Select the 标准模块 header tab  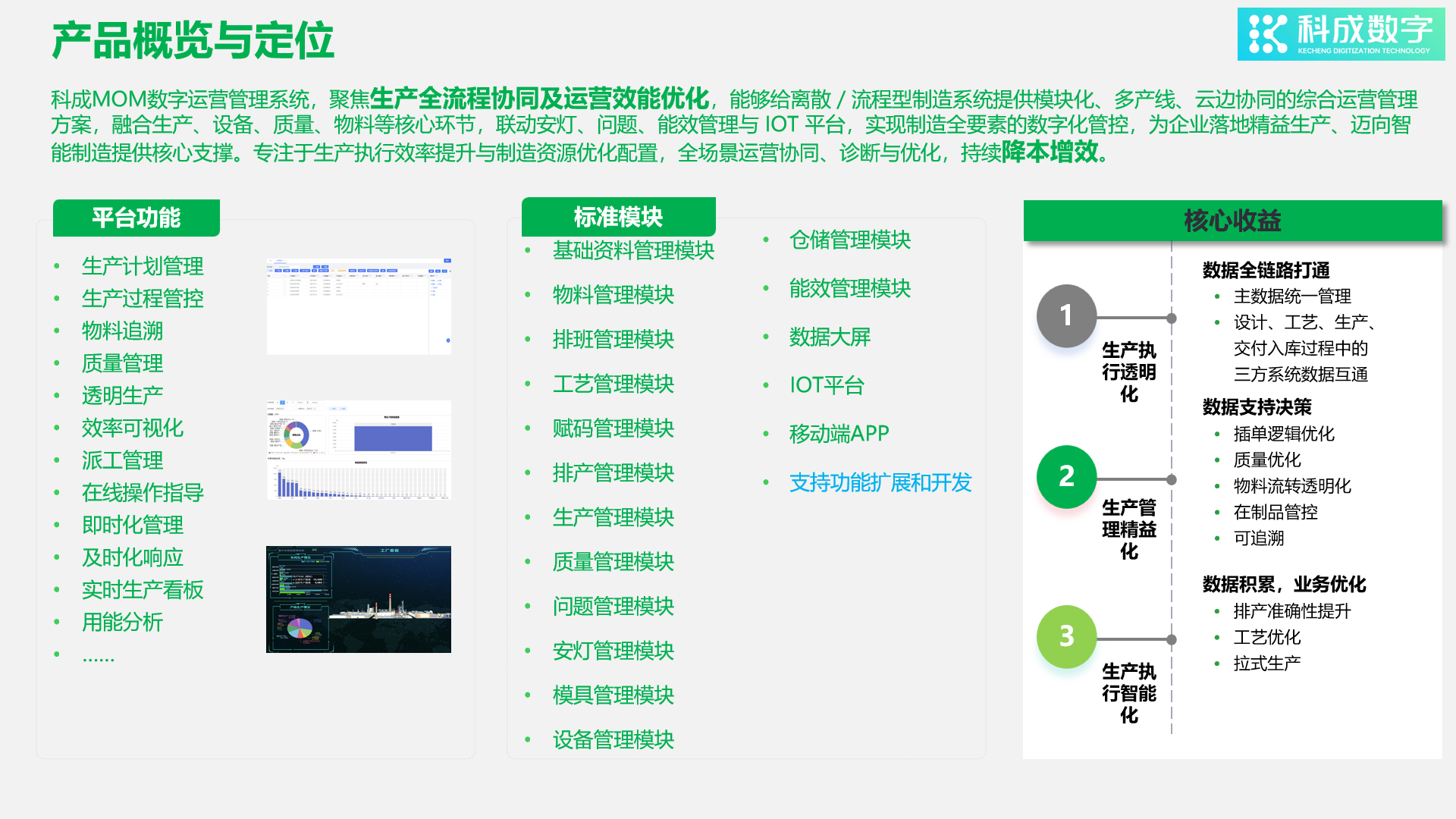point(618,218)
